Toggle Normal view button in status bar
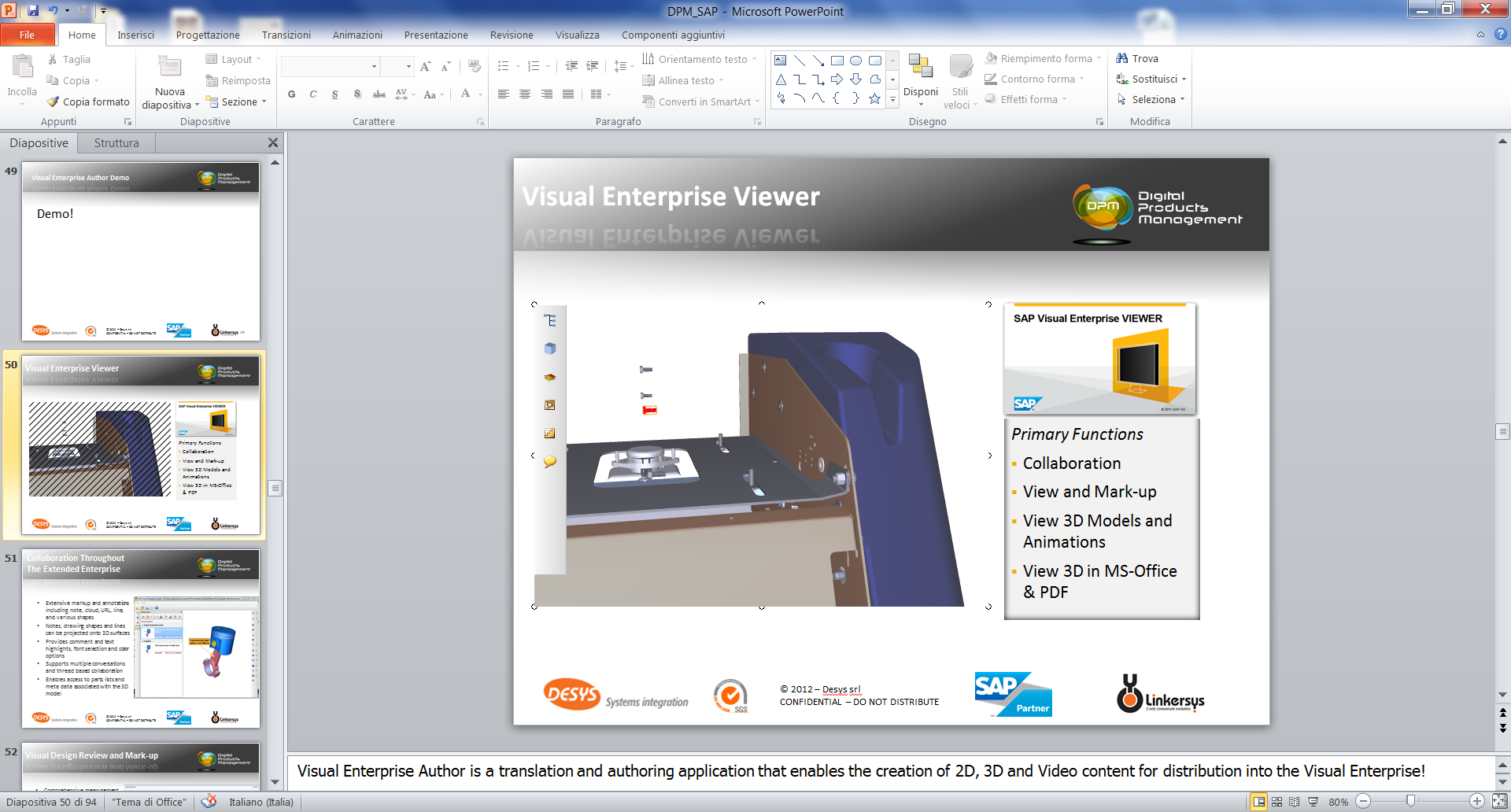Image resolution: width=1511 pixels, height=812 pixels. pos(1258,802)
